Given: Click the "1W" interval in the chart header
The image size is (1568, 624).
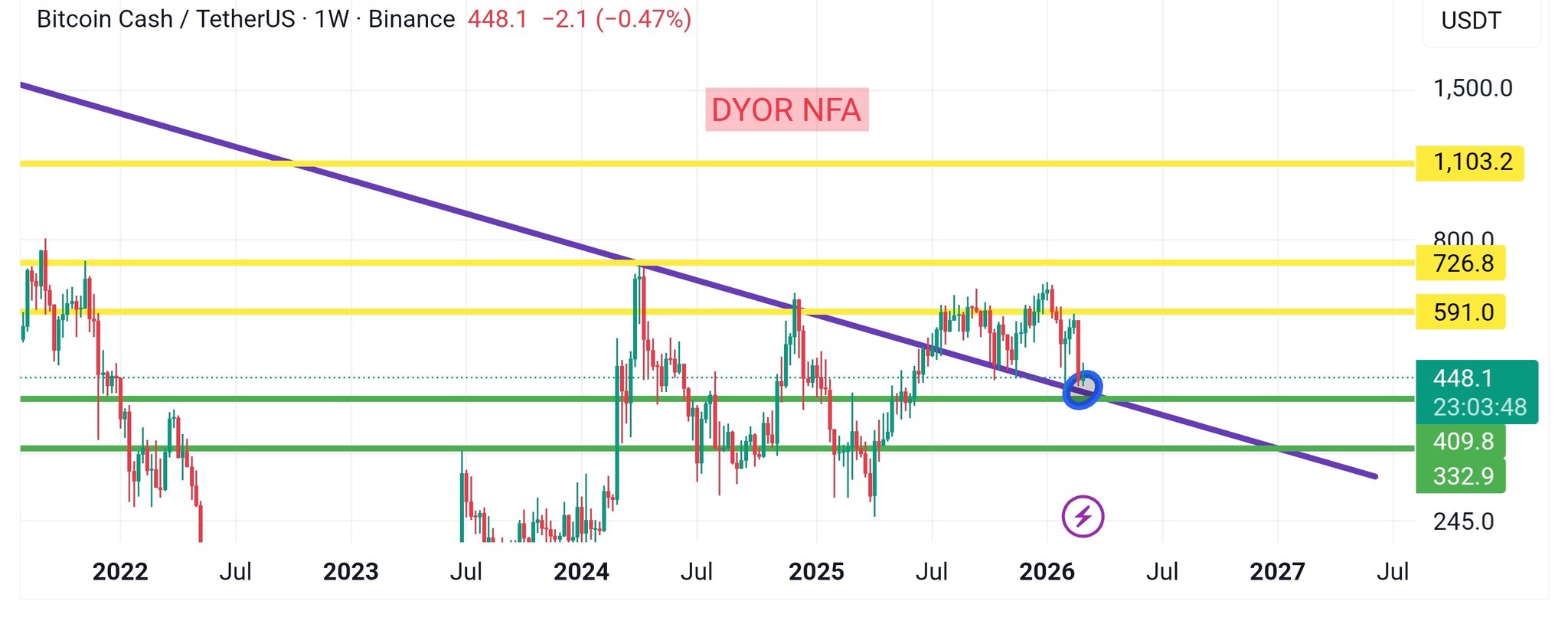Looking at the screenshot, I should tap(332, 19).
